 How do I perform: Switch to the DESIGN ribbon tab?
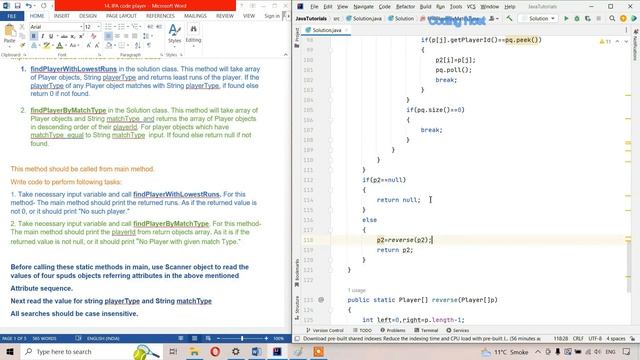(88, 16)
